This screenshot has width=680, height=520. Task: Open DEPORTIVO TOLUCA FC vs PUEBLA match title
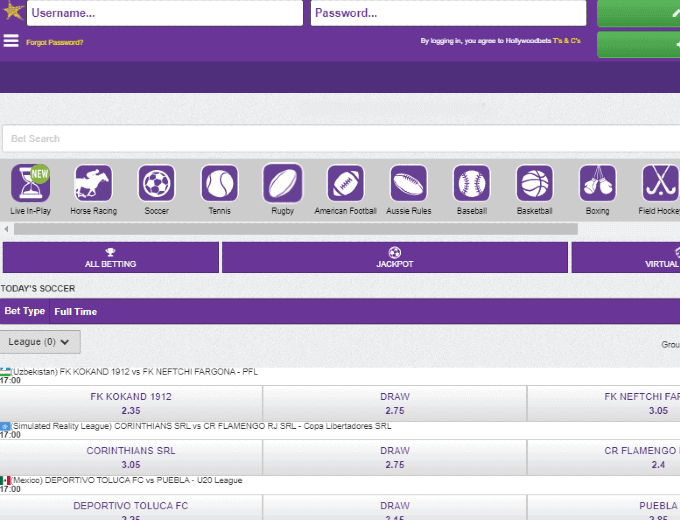127,480
